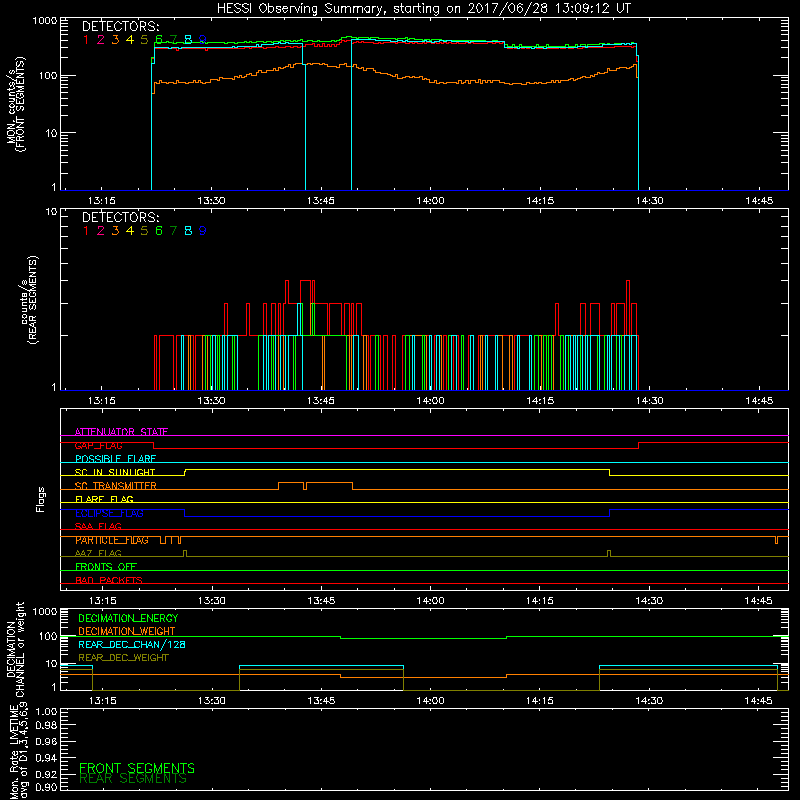Screen dimensions: 800x800
Task: Select olive detector 5 in rear segments legend
Action: click(144, 231)
